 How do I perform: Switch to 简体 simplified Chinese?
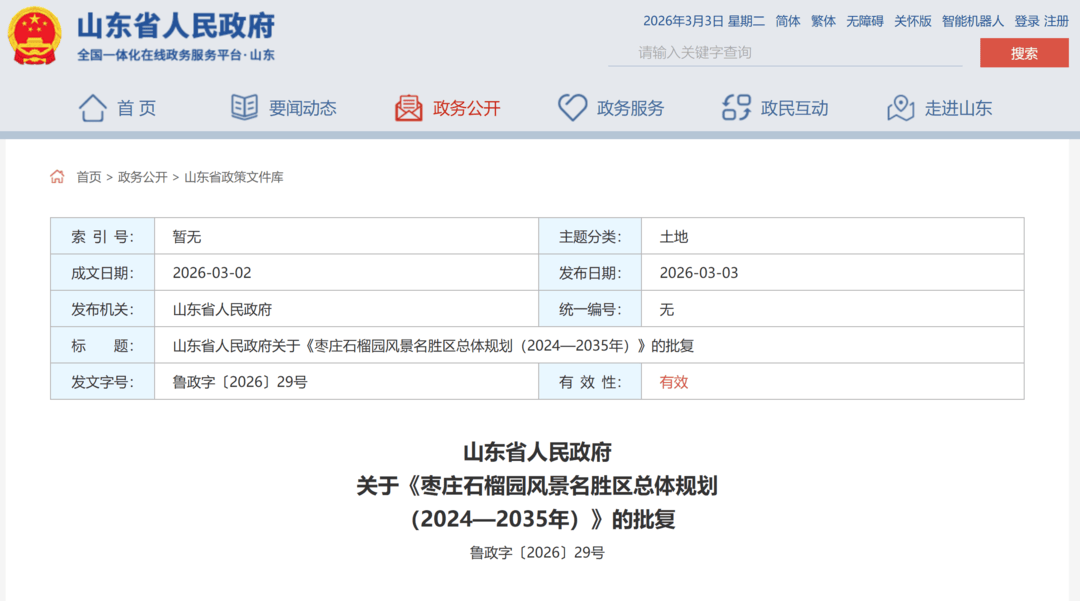(788, 21)
